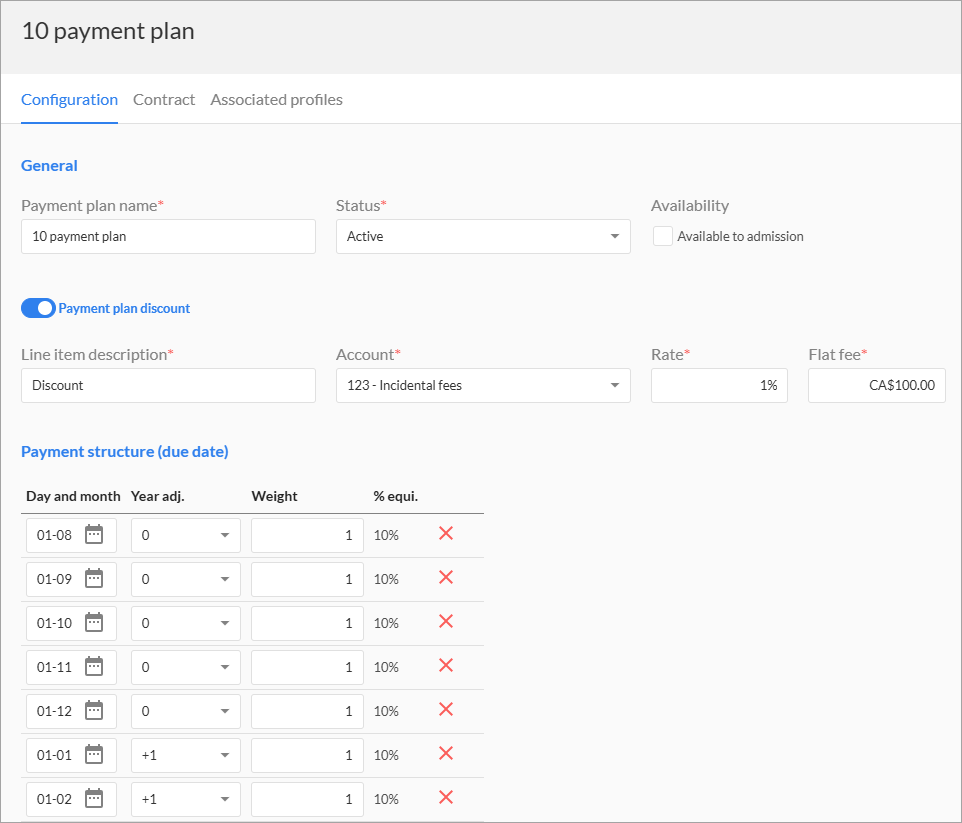Click the '10 payment plan' page title
The height and width of the screenshot is (823, 962).
point(108,31)
